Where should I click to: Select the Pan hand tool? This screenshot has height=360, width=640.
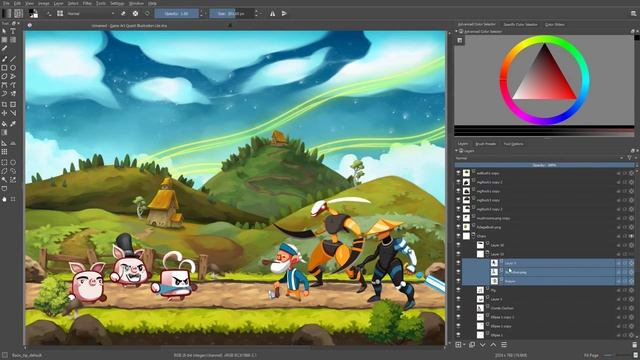(4, 199)
